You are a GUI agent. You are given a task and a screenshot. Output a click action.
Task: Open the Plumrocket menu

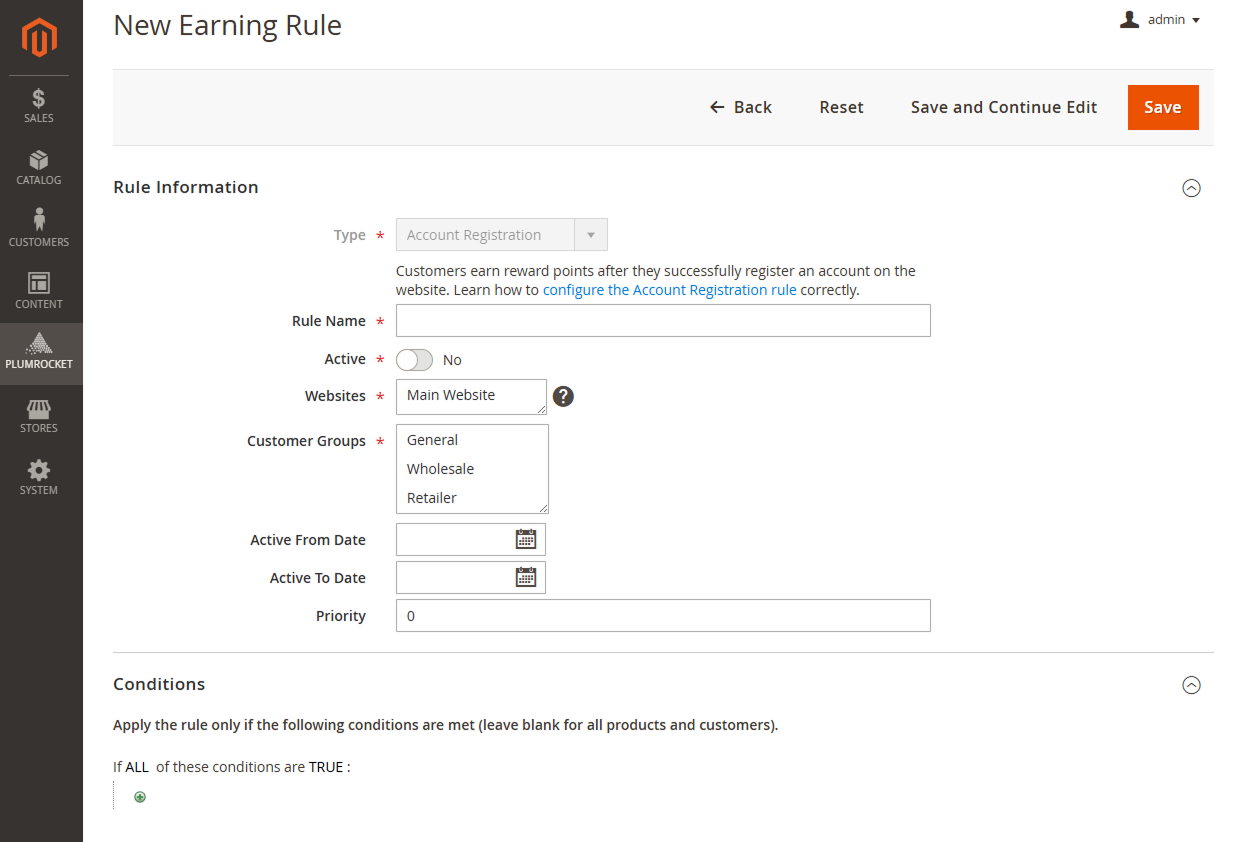(x=40, y=353)
